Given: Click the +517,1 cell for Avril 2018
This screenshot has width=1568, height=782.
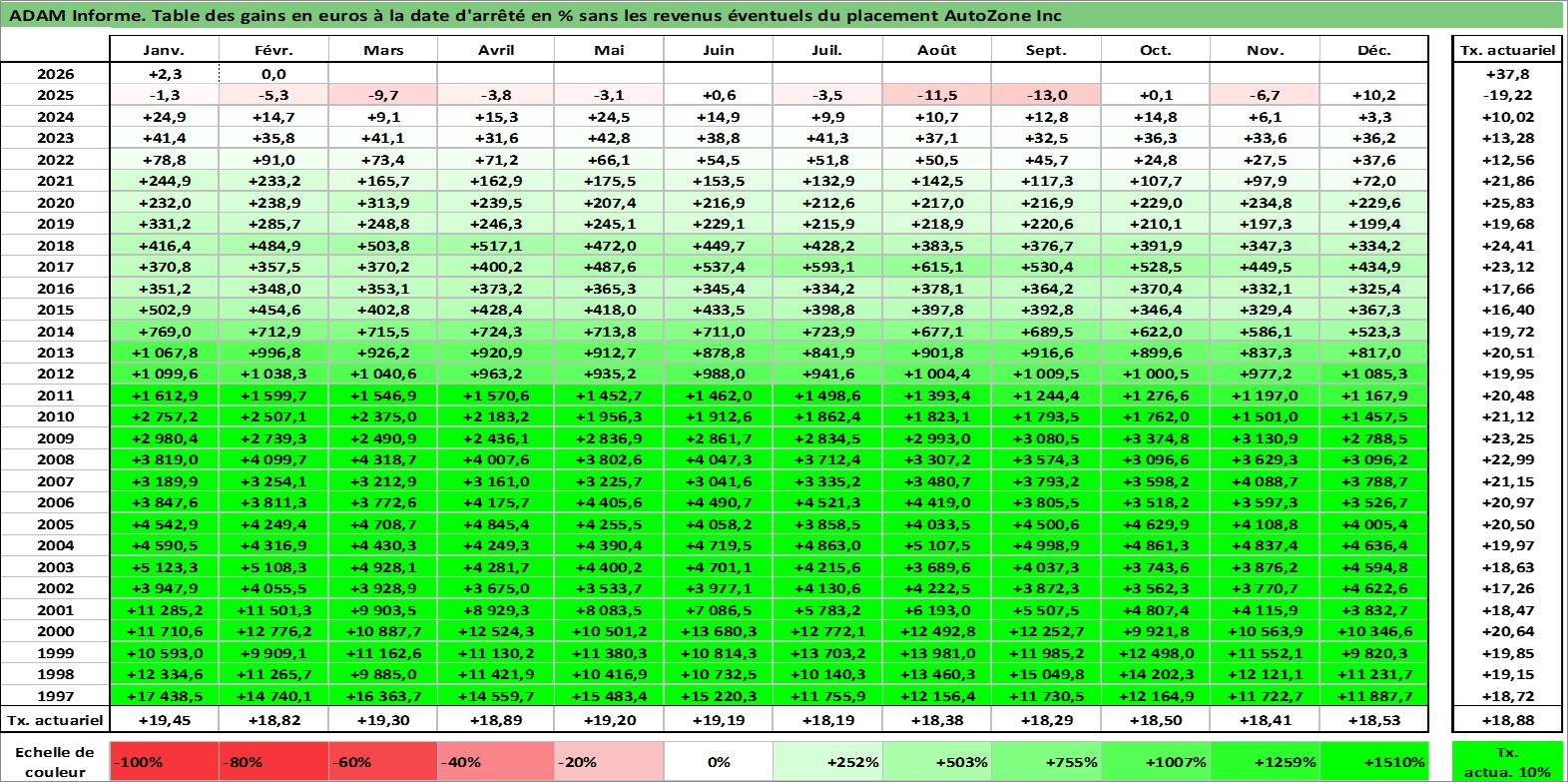Looking at the screenshot, I should pos(496,246).
